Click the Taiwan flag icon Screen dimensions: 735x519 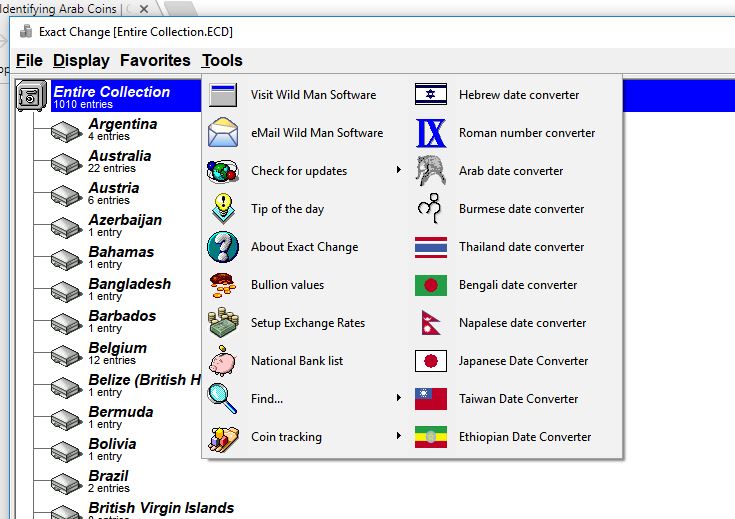(x=431, y=399)
